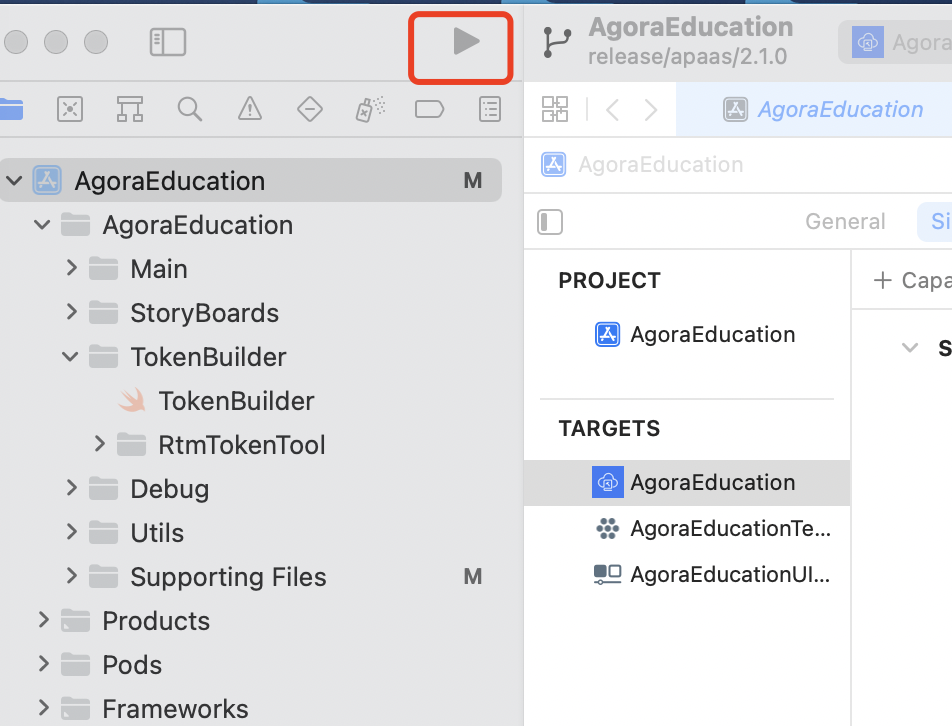952x726 pixels.
Task: Show the Report navigator
Action: [x=489, y=110]
